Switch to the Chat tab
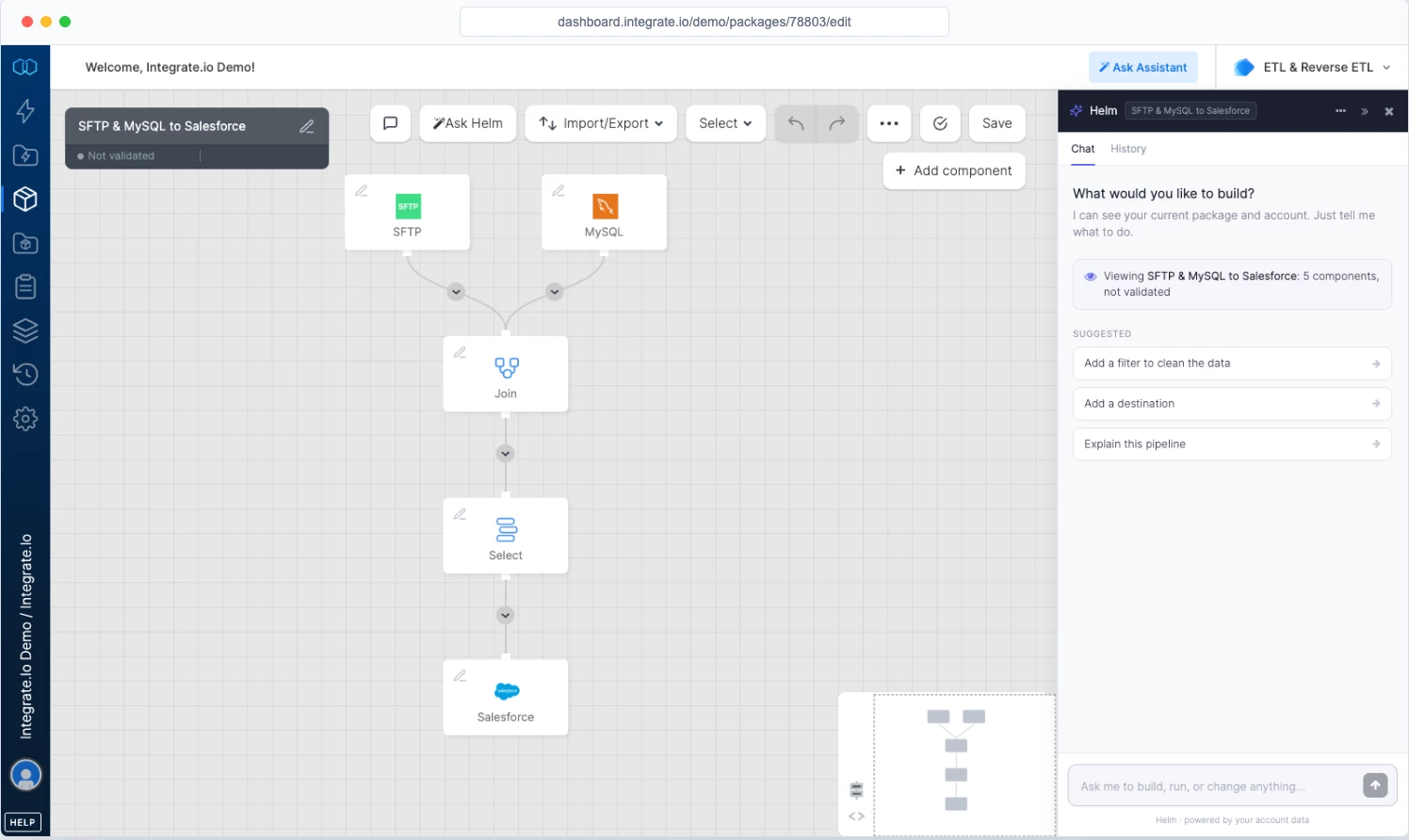 (x=1082, y=149)
